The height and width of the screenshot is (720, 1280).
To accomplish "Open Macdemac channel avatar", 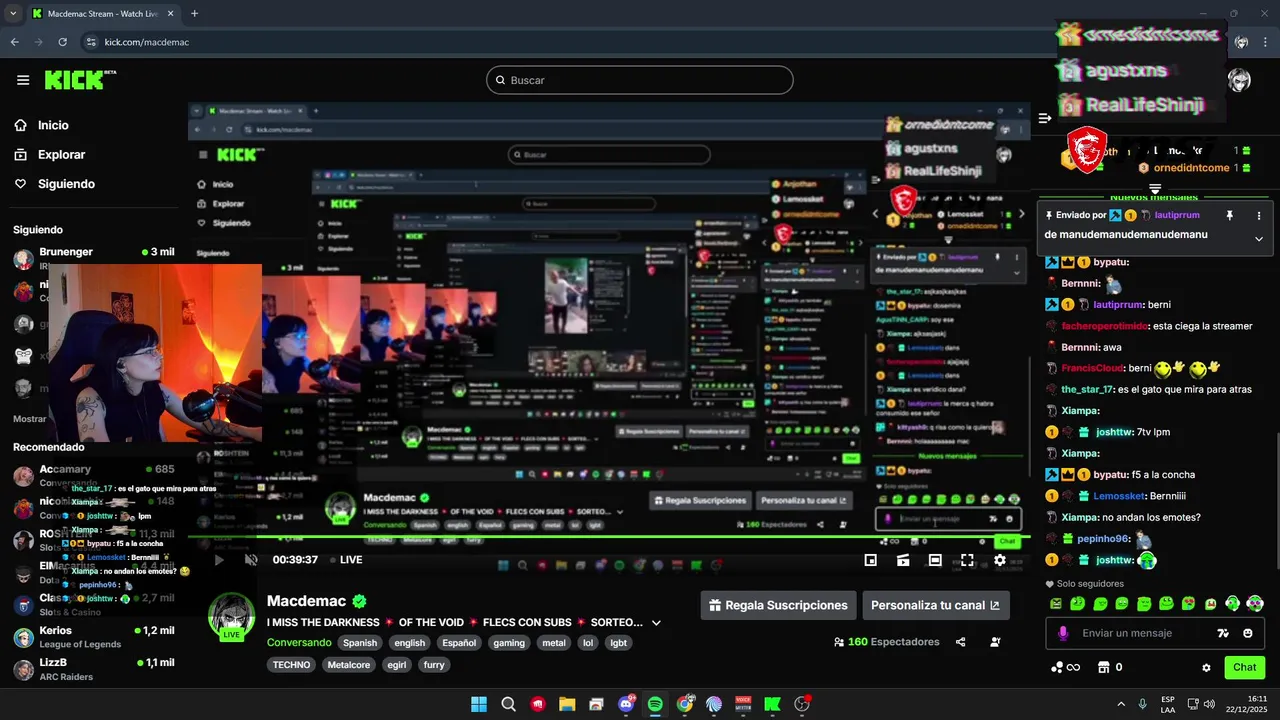I will coord(231,615).
